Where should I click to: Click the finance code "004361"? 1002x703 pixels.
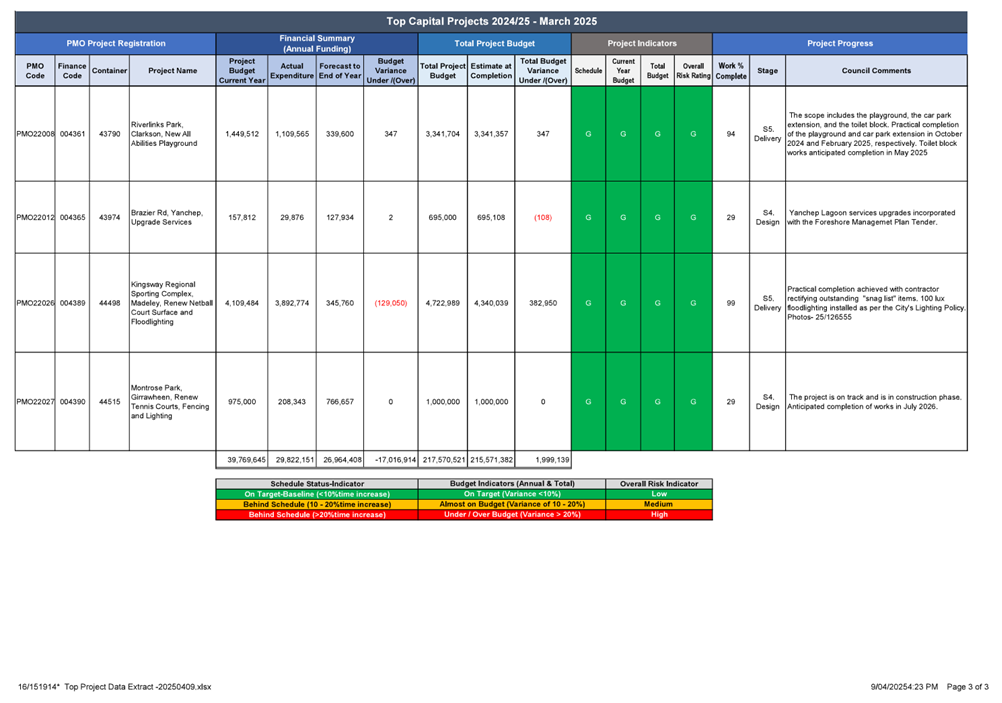tap(72, 134)
